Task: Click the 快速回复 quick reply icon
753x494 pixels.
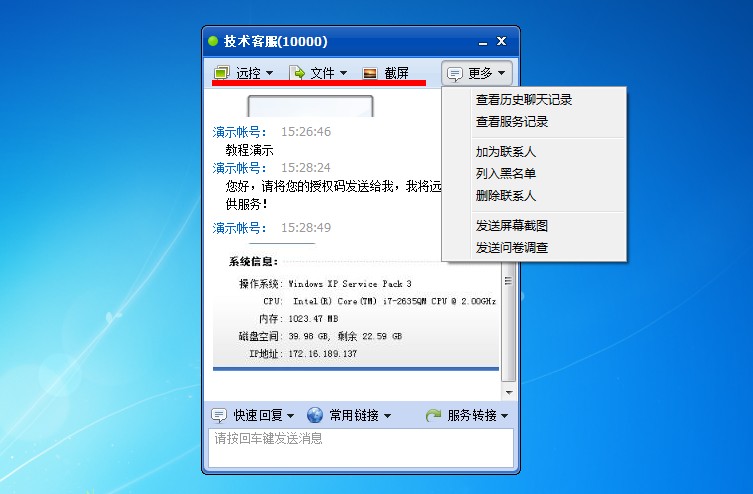Action: pyautogui.click(x=219, y=415)
